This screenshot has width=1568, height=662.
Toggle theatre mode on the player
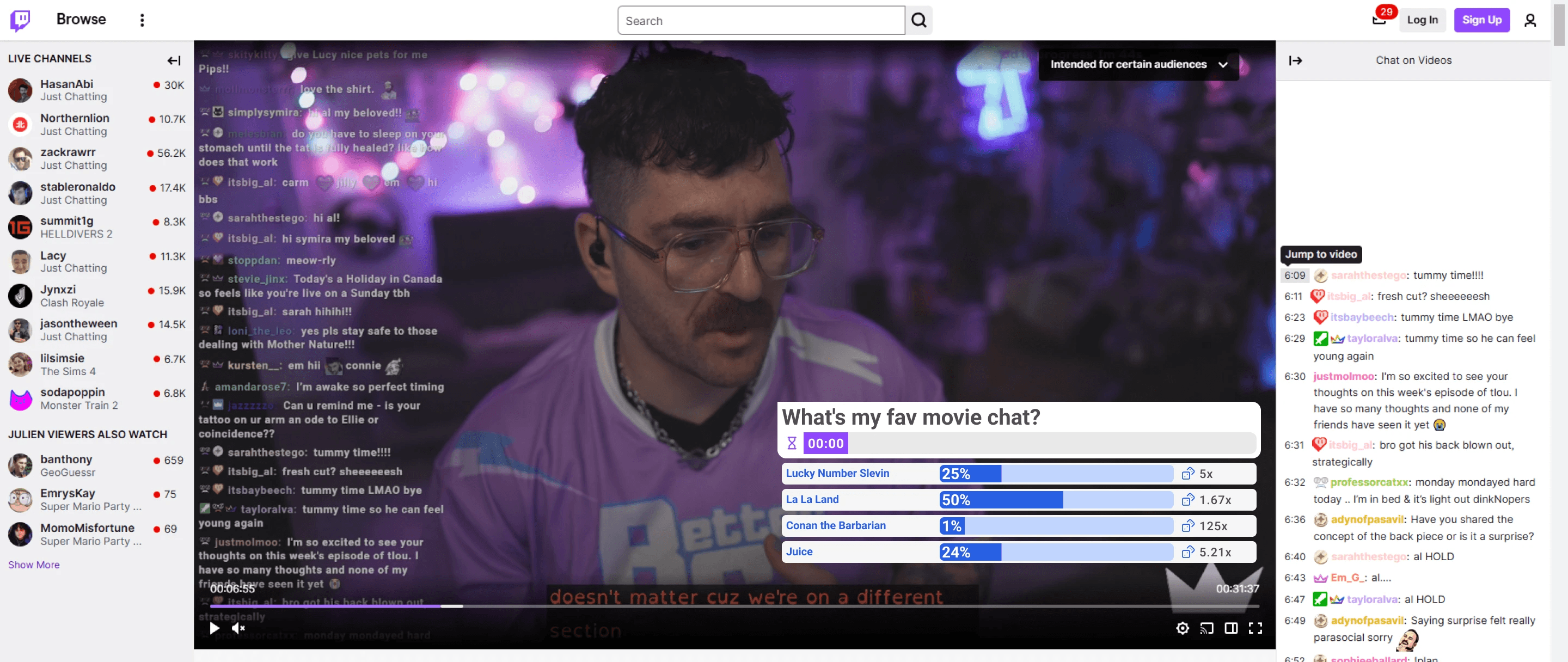click(1231, 628)
